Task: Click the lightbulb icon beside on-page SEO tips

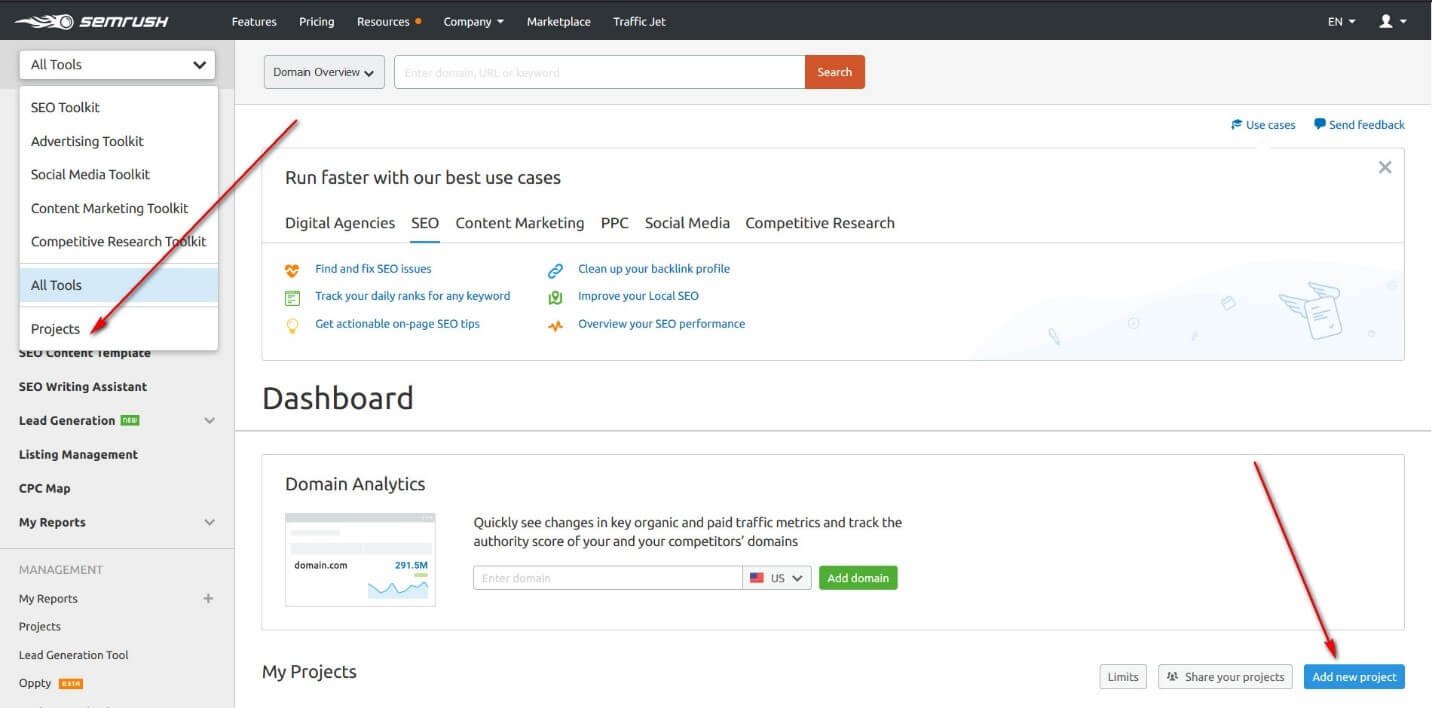Action: (x=292, y=325)
